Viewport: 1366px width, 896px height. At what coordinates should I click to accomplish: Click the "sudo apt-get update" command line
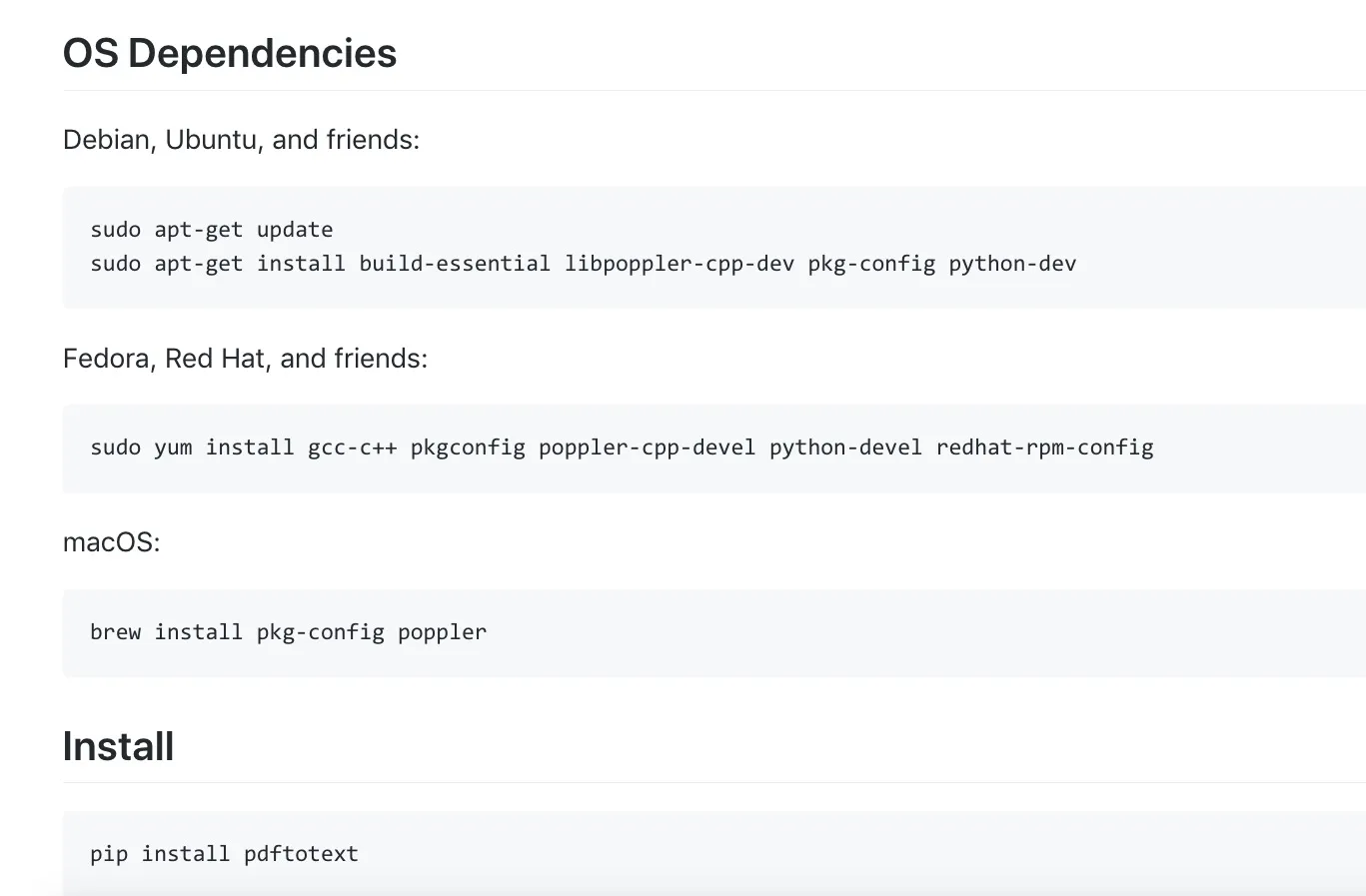click(212, 230)
